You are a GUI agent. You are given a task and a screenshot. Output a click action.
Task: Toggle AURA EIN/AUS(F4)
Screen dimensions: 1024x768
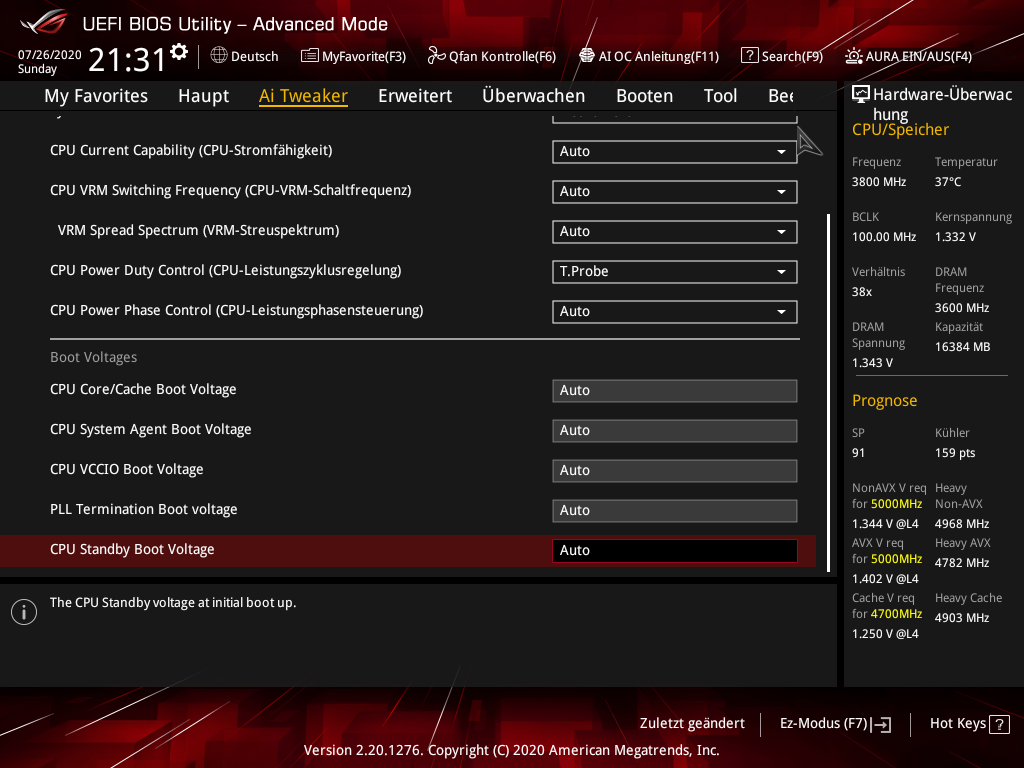[908, 56]
